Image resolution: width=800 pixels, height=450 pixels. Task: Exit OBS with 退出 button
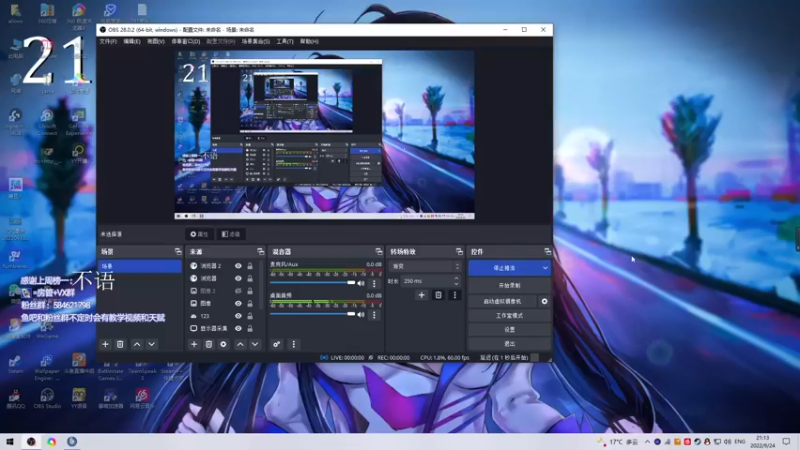point(509,344)
